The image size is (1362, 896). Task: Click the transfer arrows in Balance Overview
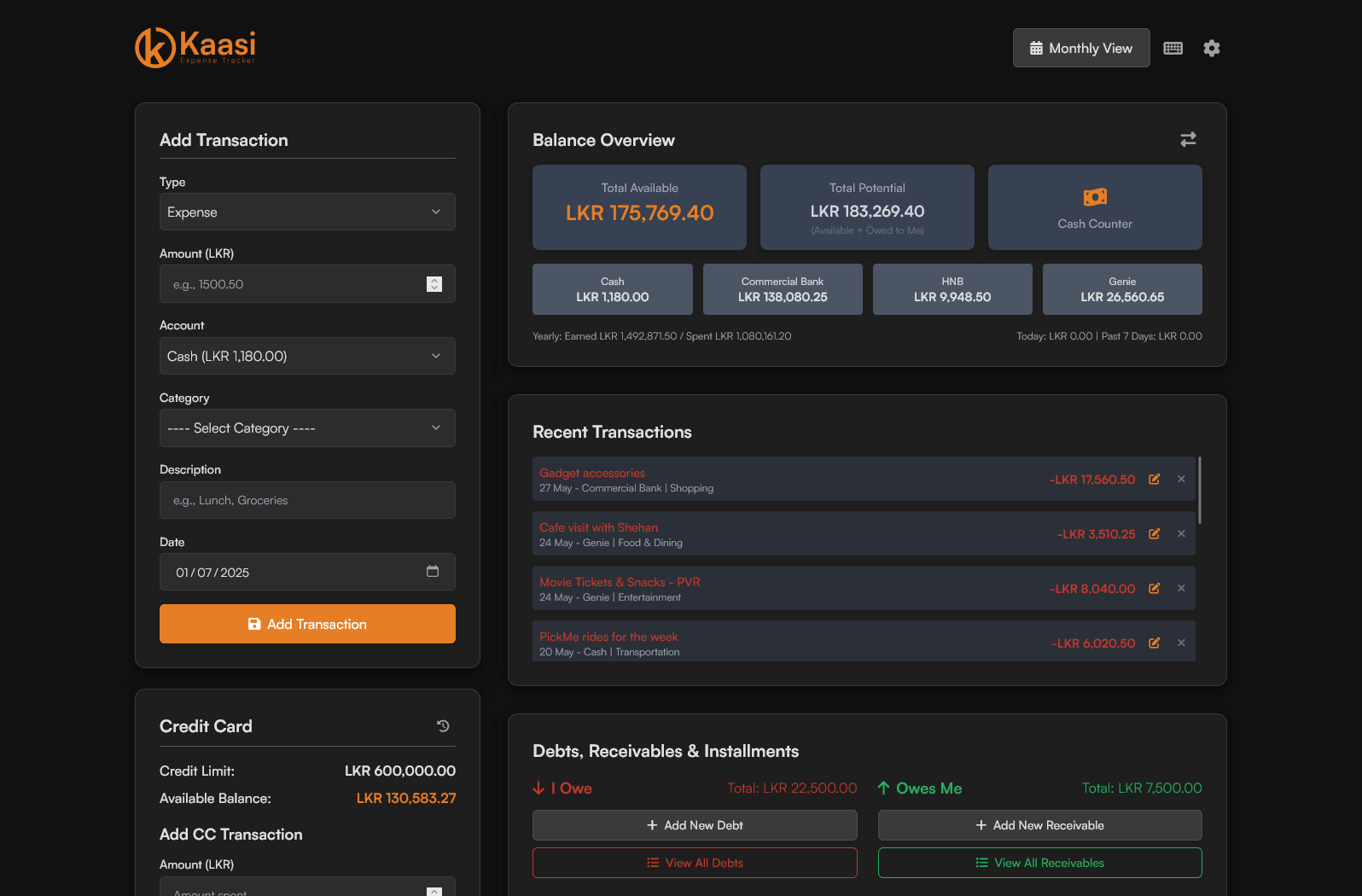(x=1187, y=139)
